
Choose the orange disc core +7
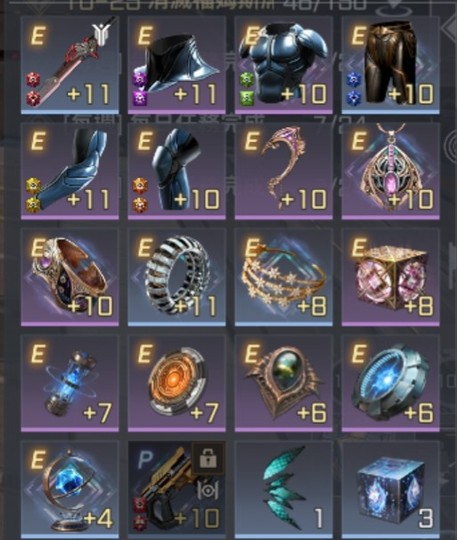coord(177,383)
